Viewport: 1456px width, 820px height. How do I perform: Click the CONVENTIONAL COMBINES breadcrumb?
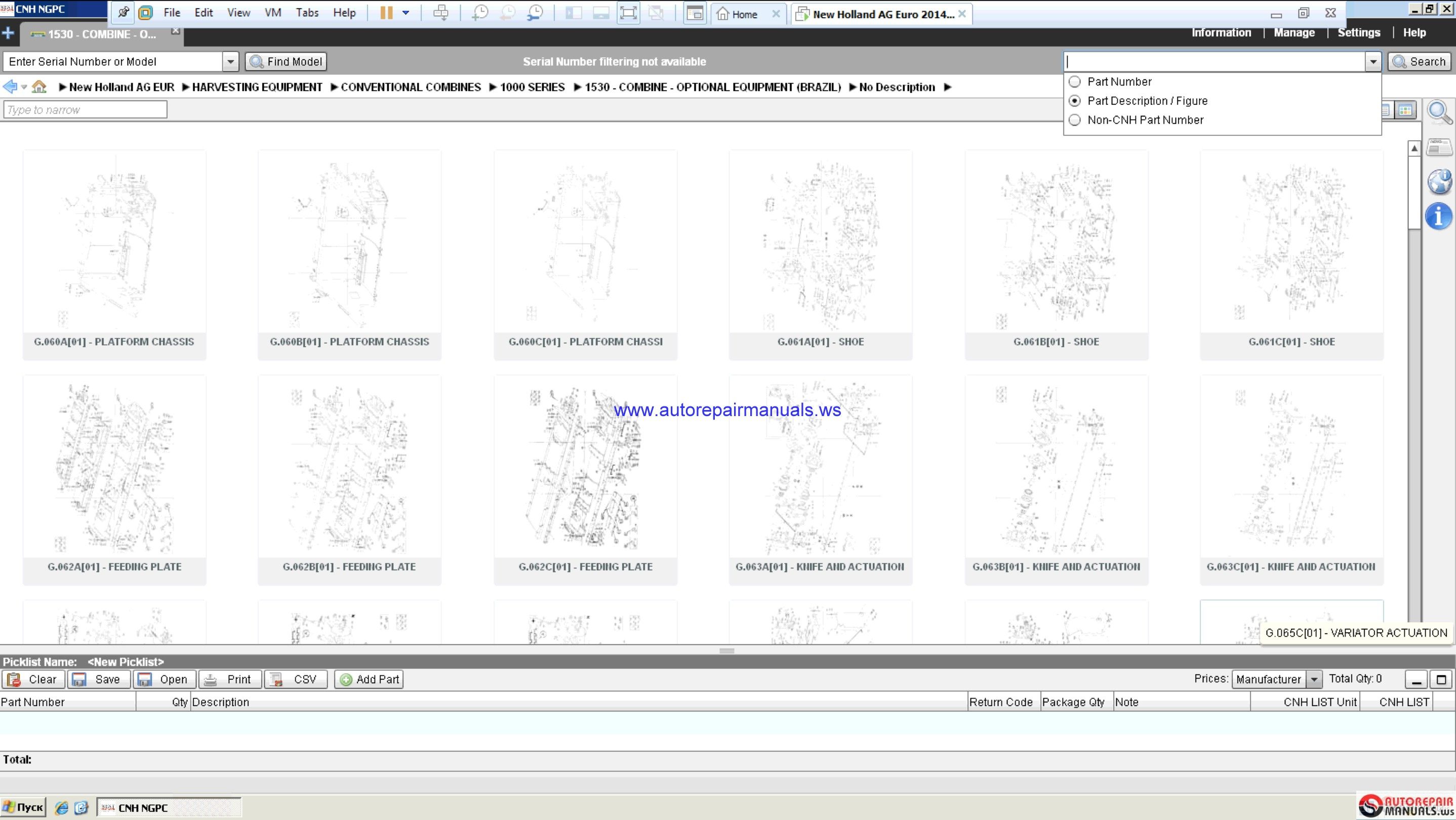[x=411, y=87]
